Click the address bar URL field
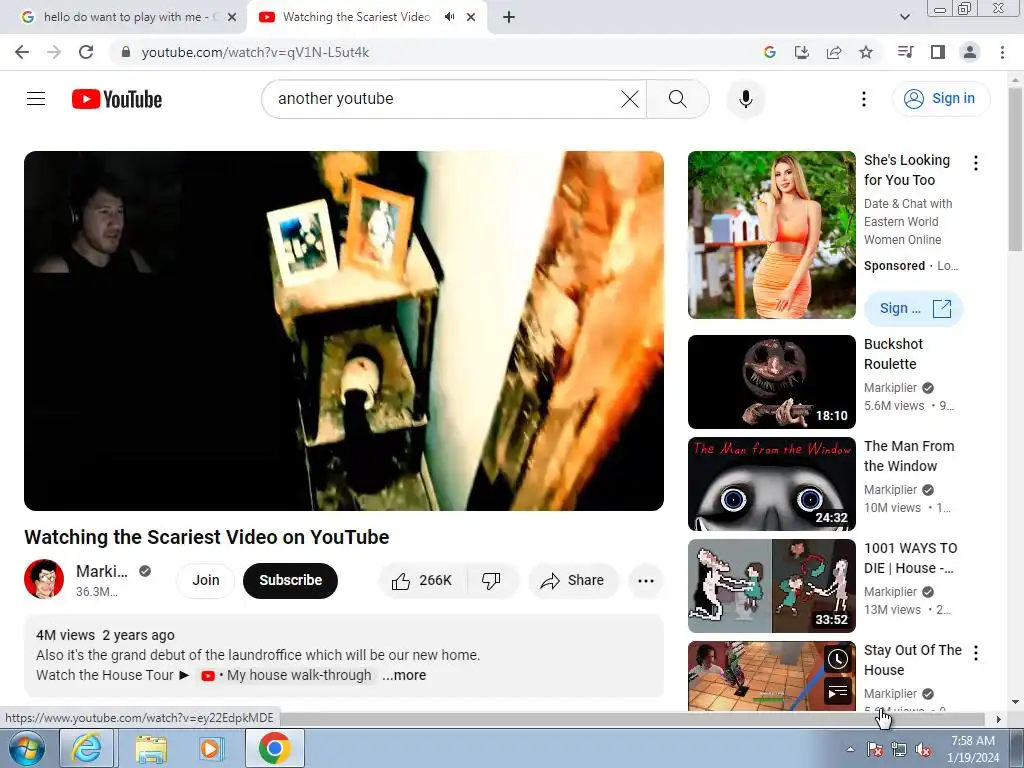 431,52
